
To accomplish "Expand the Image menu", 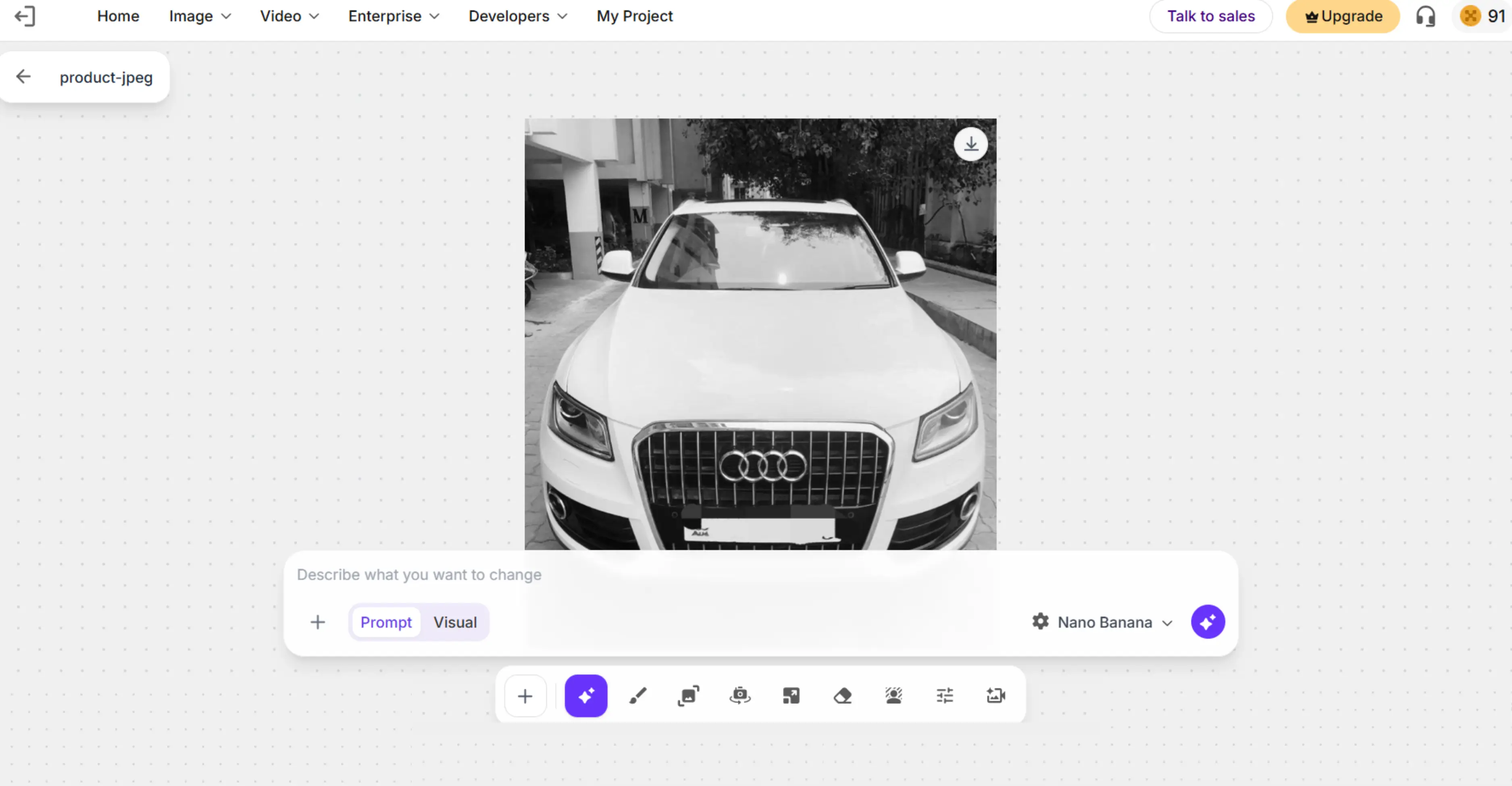I will (x=200, y=17).
